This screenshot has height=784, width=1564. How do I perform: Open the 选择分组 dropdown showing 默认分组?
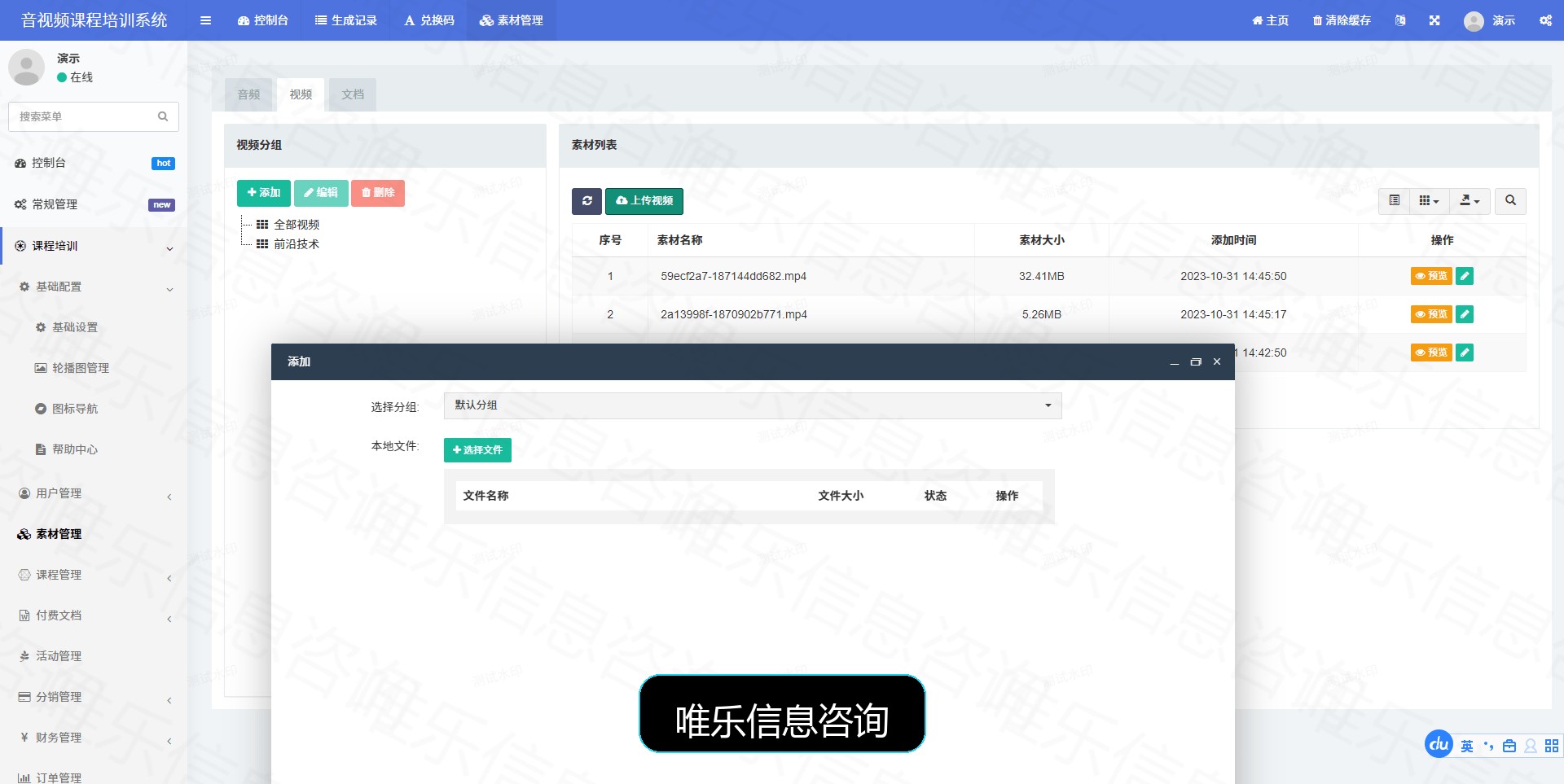click(753, 405)
